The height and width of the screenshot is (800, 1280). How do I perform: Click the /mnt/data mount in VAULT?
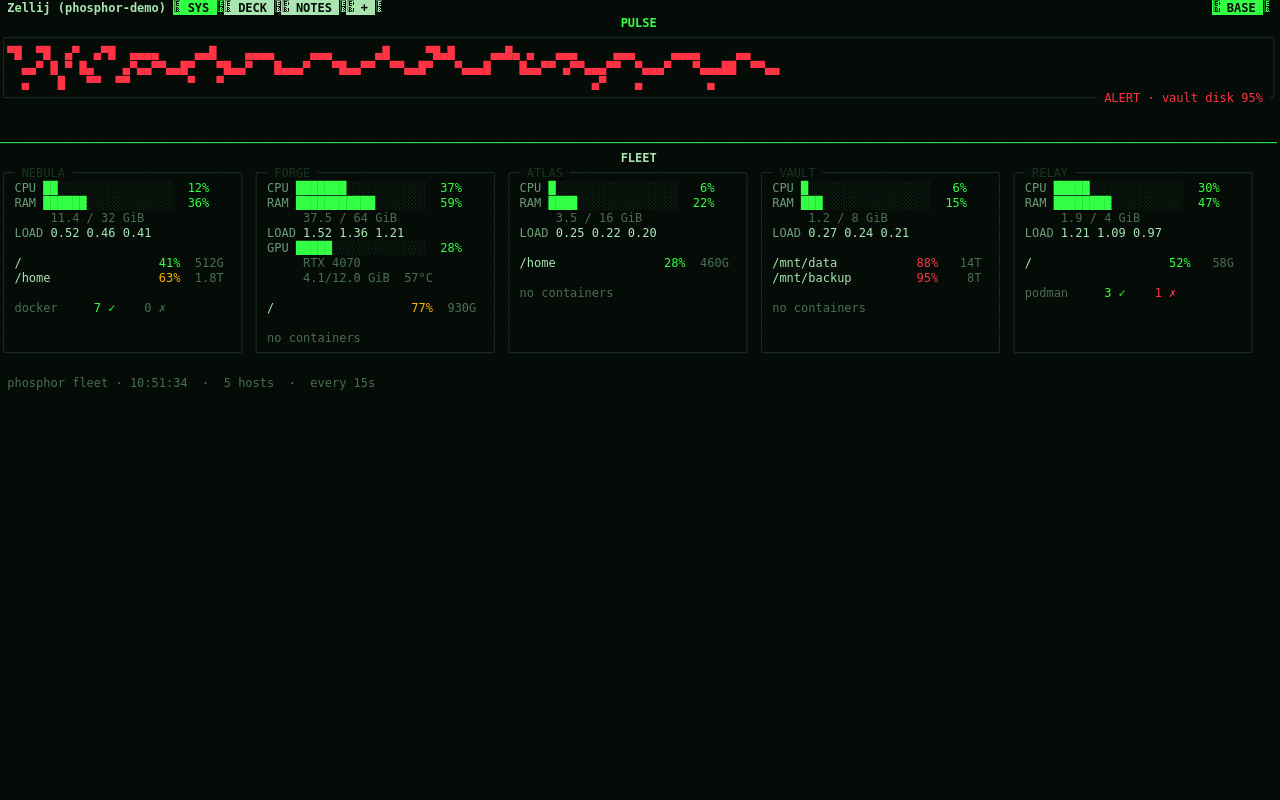(x=804, y=263)
